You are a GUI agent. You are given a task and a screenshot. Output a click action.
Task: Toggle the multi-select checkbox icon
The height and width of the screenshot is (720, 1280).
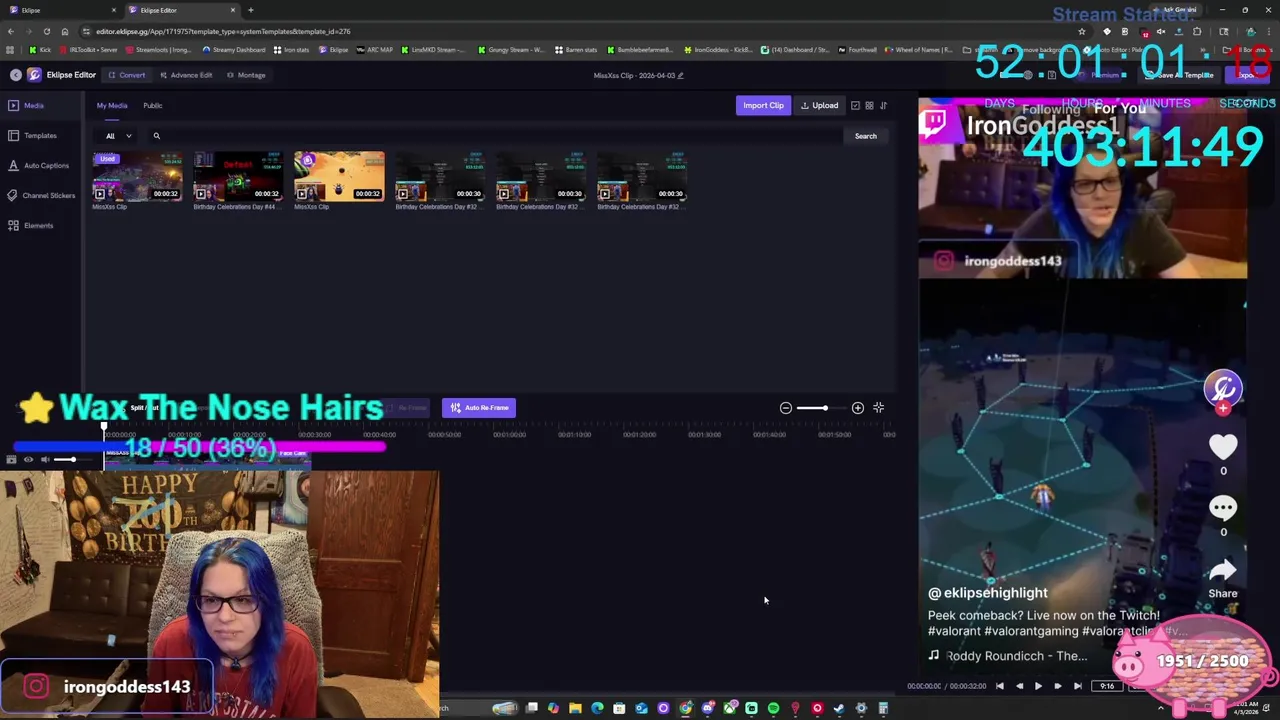click(855, 105)
